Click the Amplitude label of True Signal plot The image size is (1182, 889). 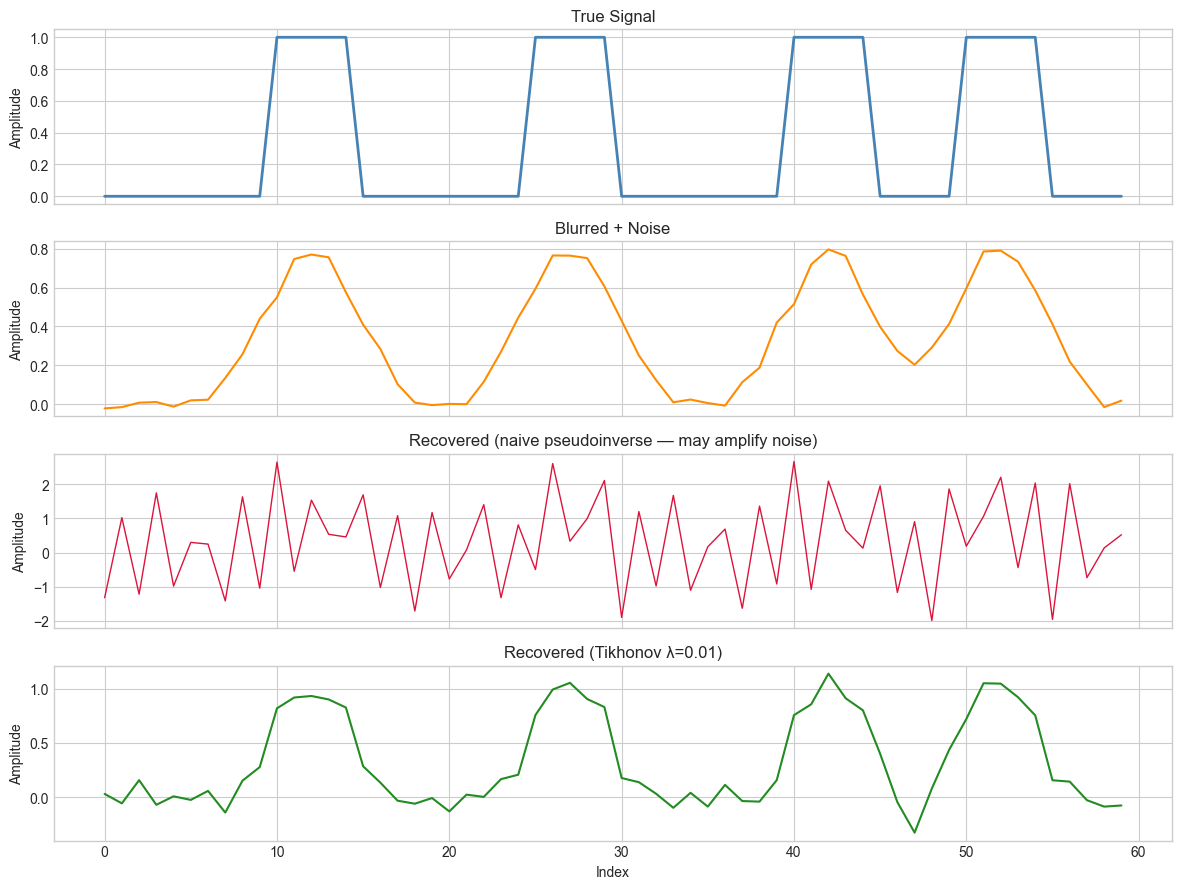click(x=15, y=117)
